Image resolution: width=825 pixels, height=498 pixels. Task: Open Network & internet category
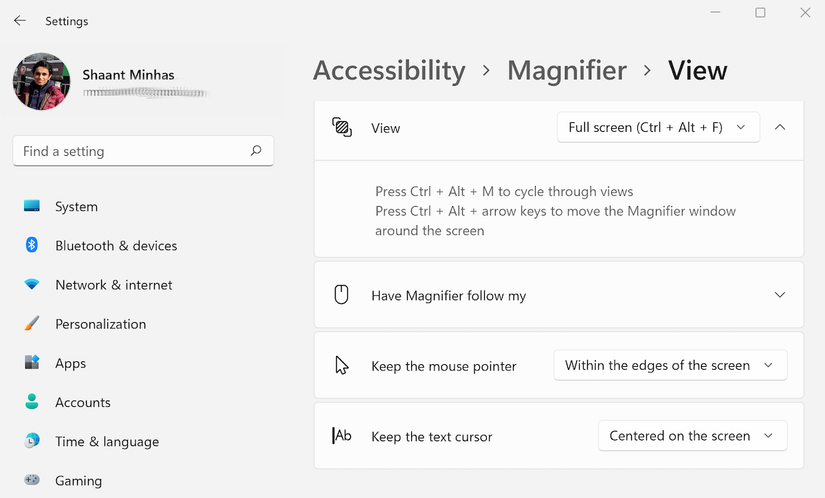click(x=114, y=284)
